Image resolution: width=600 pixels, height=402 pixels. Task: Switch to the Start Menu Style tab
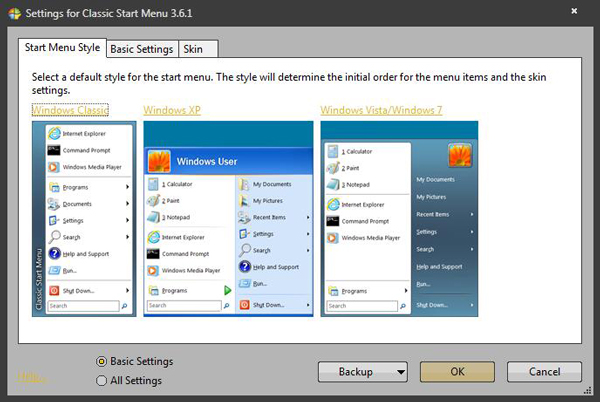coord(62,48)
